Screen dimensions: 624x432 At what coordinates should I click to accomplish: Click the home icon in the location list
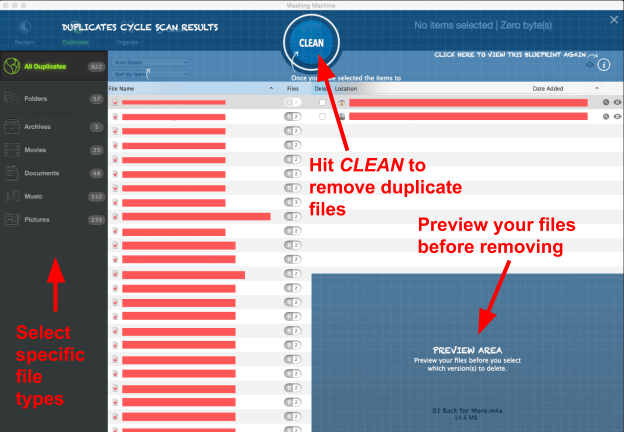pos(341,103)
